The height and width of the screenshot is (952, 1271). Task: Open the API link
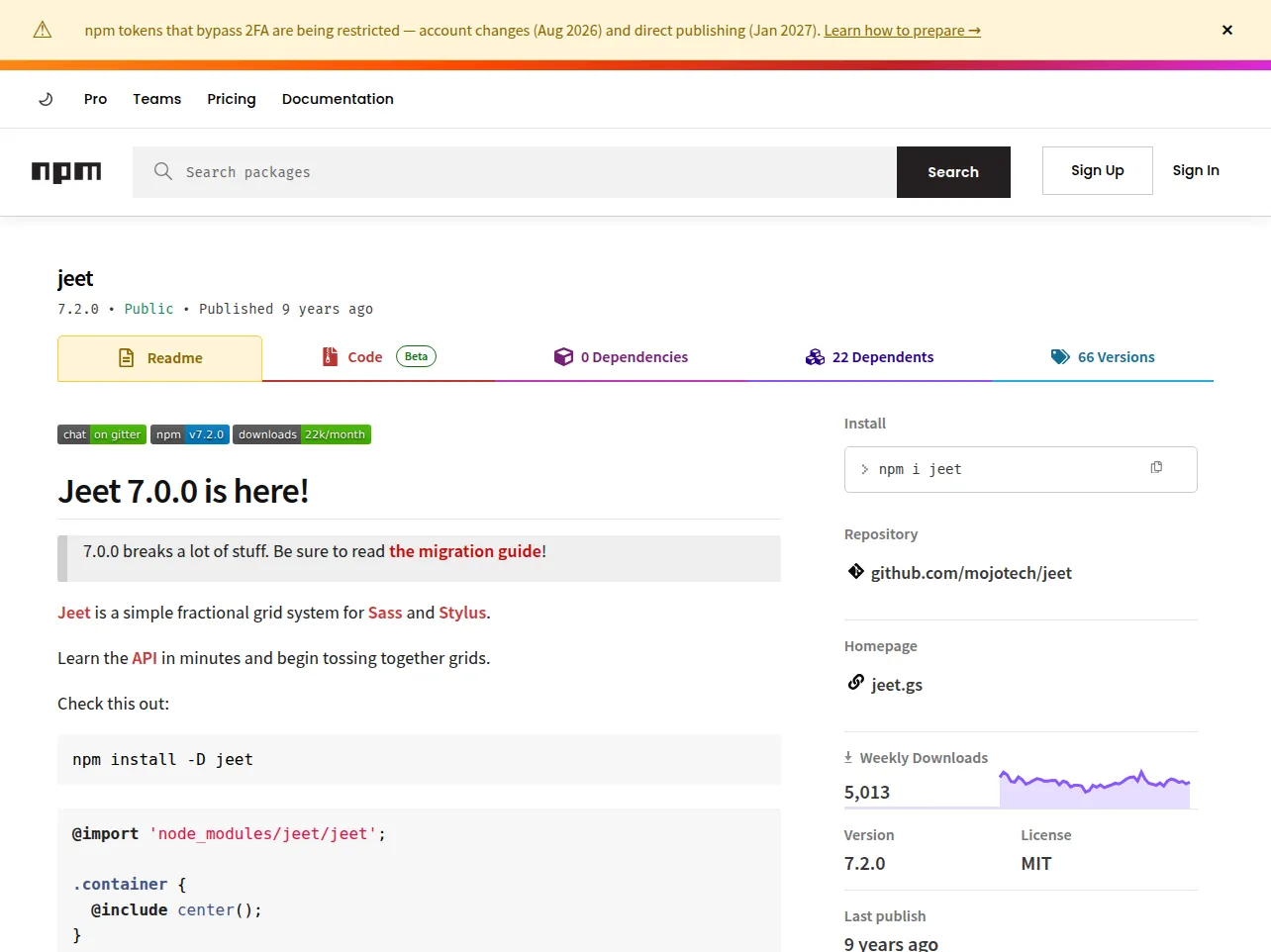[145, 658]
